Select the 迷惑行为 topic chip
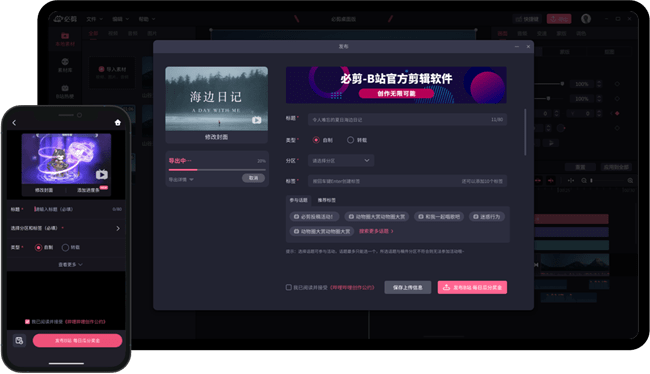650x374 pixels. [x=487, y=216]
